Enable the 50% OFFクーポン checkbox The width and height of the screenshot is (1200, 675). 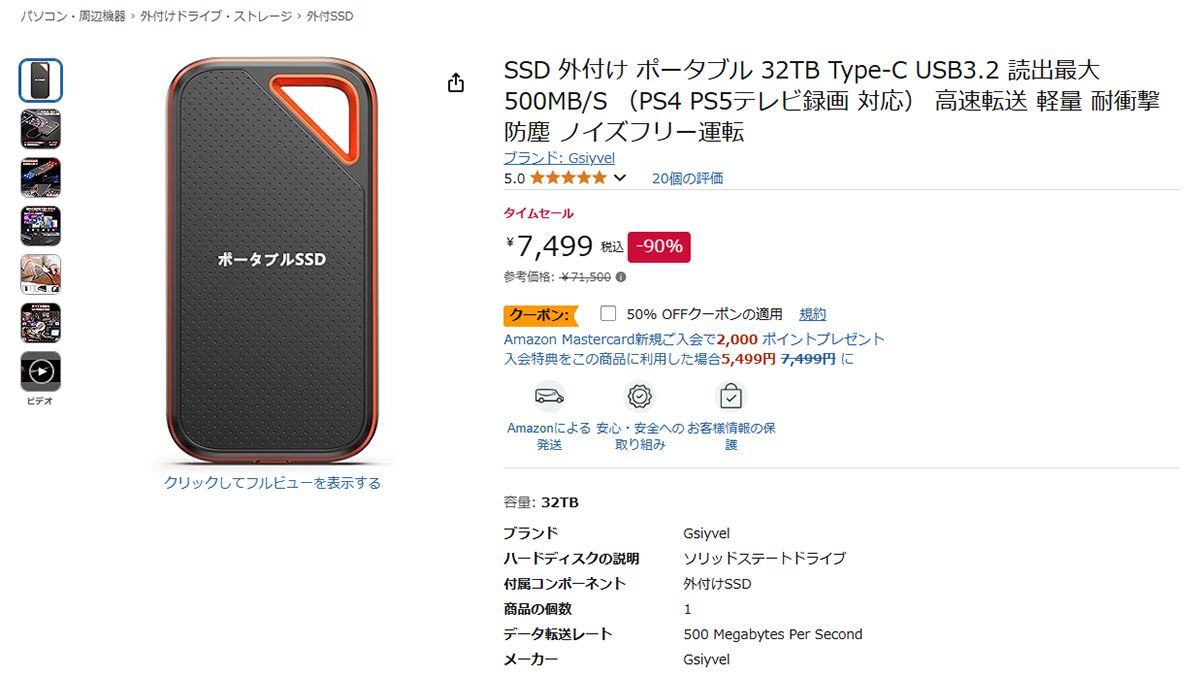pos(607,314)
